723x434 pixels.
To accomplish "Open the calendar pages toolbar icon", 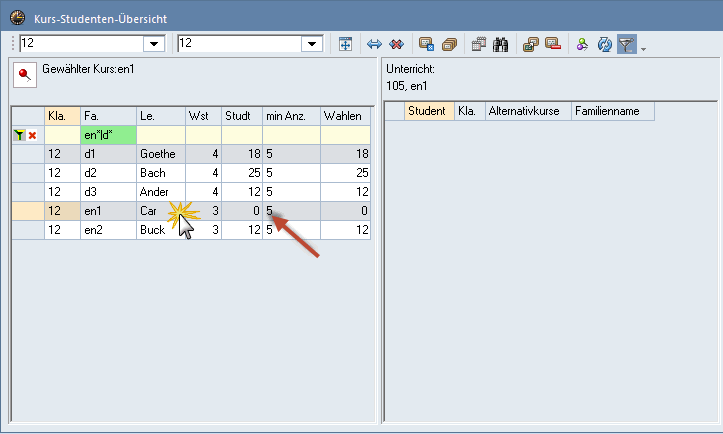I will pos(478,44).
